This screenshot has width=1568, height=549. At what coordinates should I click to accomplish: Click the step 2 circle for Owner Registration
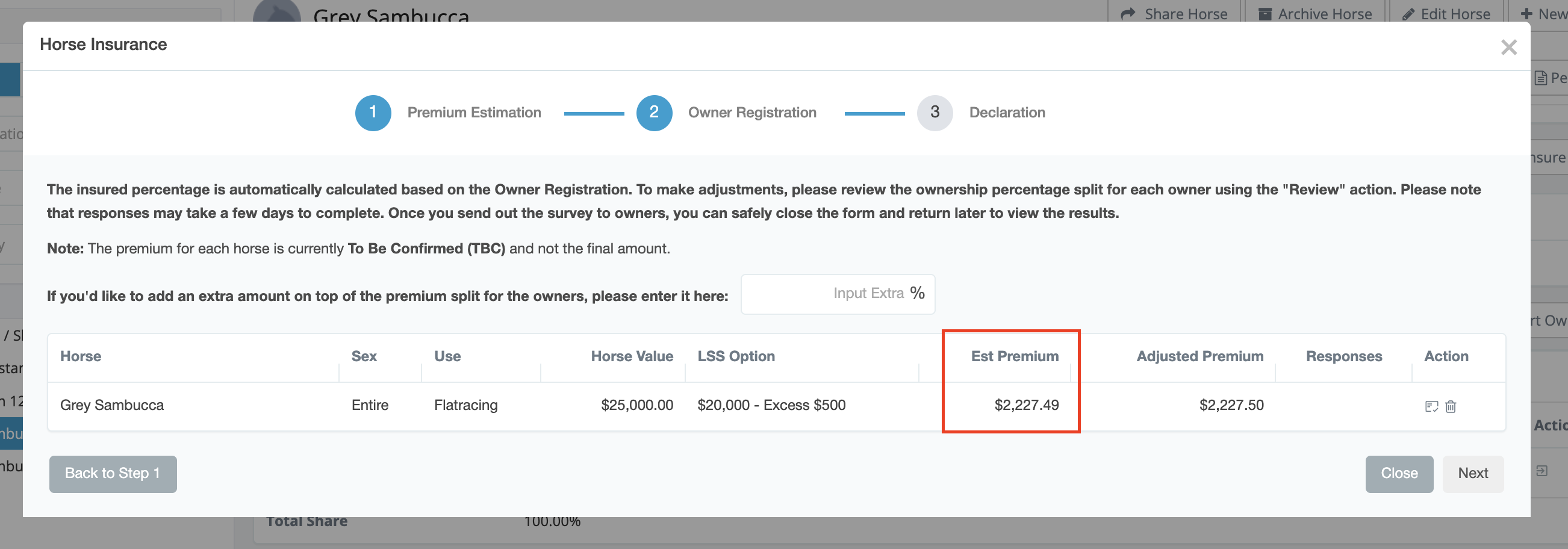point(654,113)
